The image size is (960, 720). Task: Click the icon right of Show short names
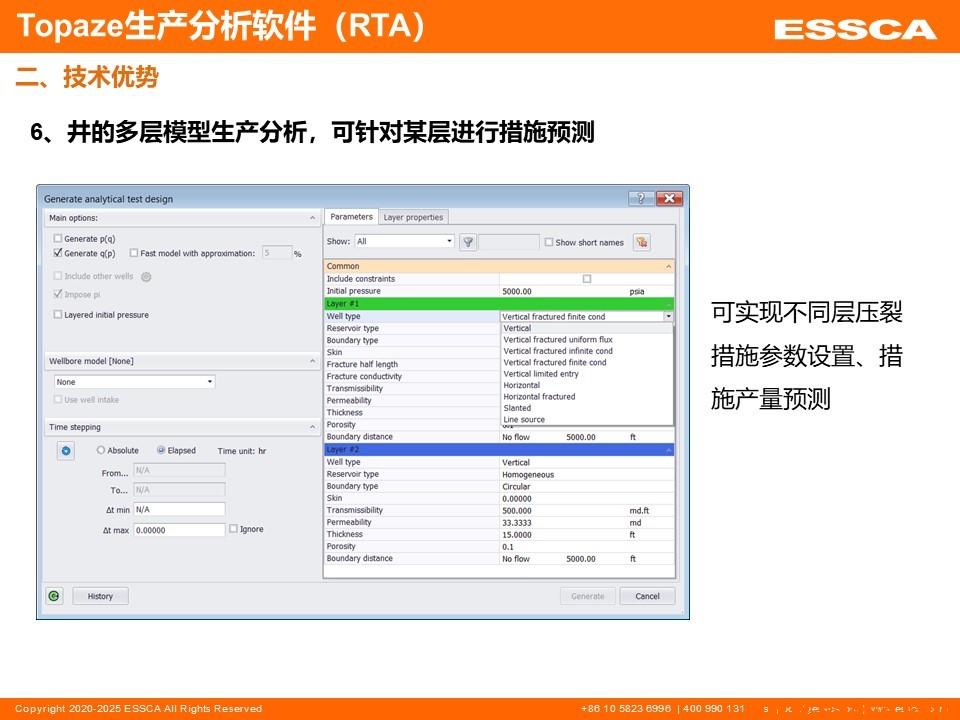(641, 242)
